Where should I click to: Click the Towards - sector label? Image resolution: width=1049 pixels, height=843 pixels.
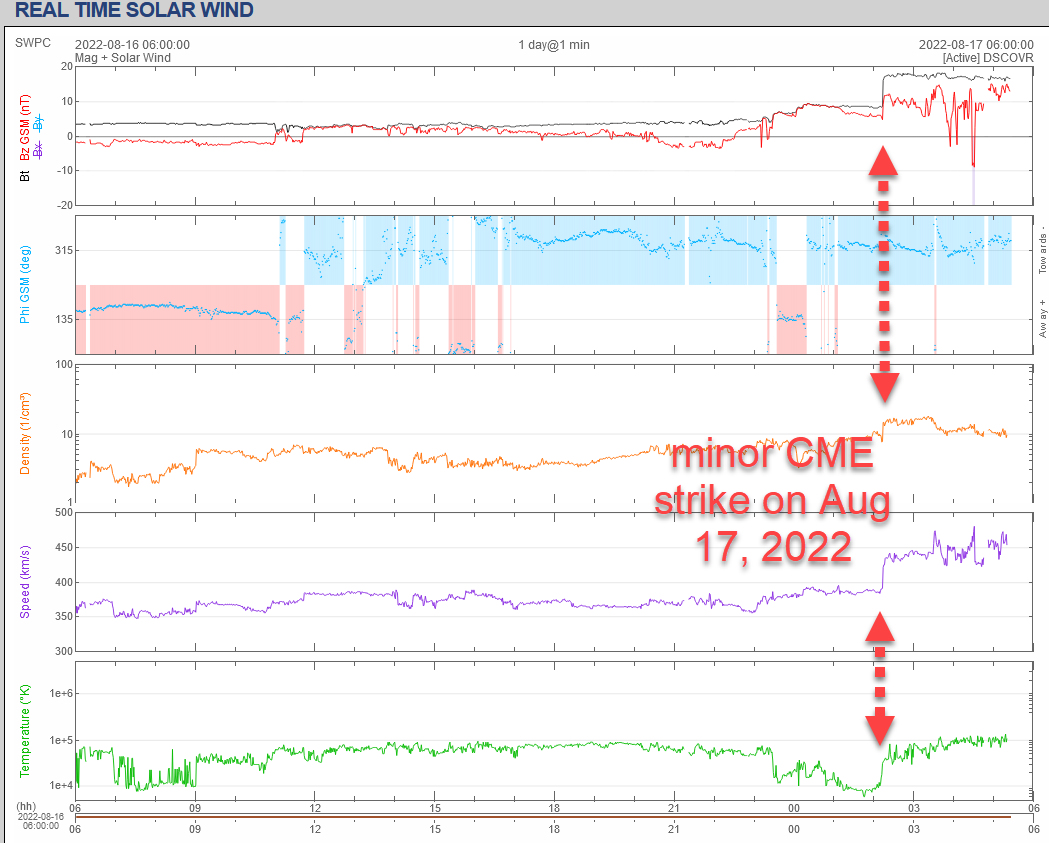click(x=1042, y=250)
